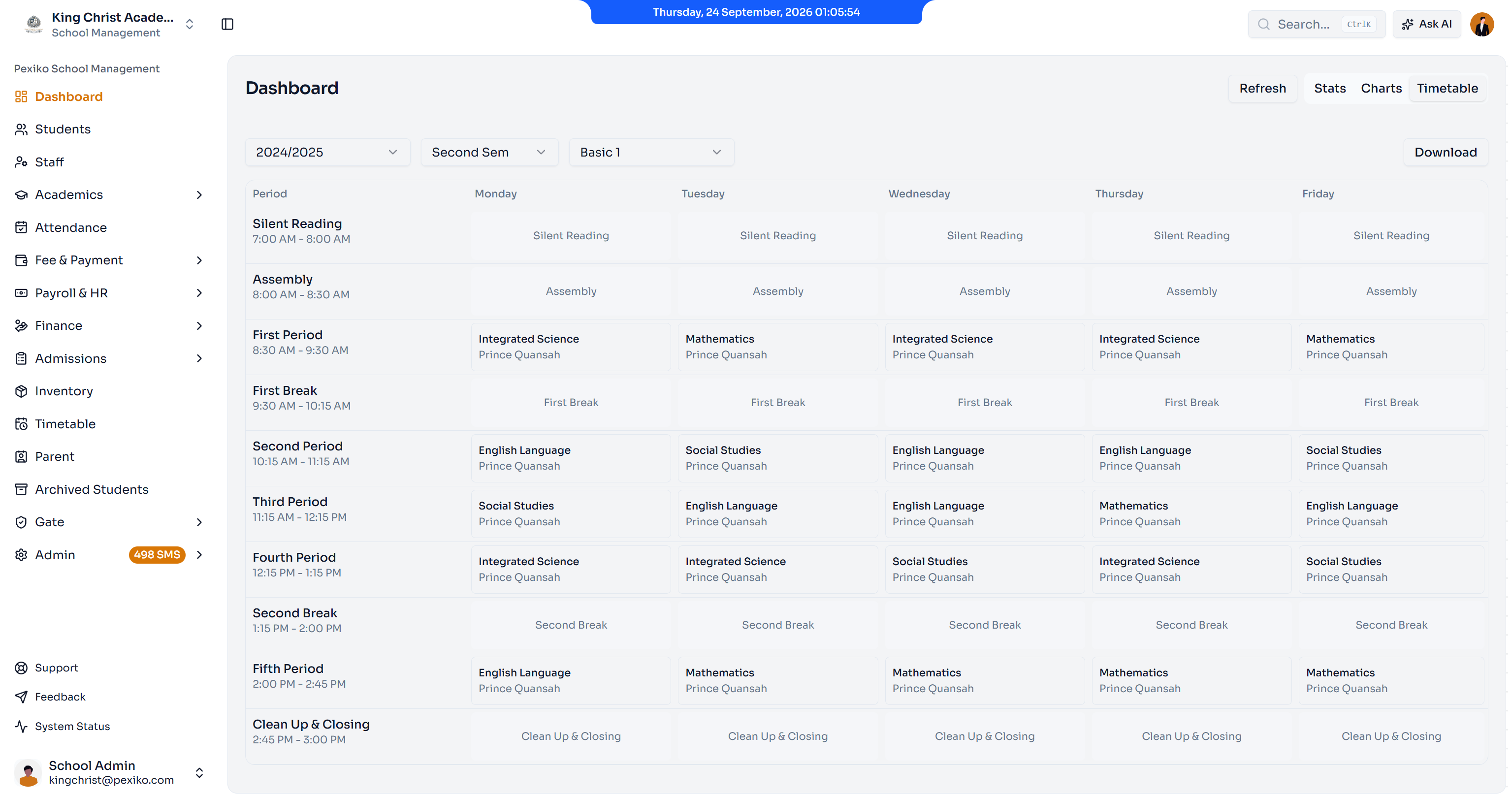The width and height of the screenshot is (1512, 796).
Task: Open the Inventory box icon
Action: [21, 391]
